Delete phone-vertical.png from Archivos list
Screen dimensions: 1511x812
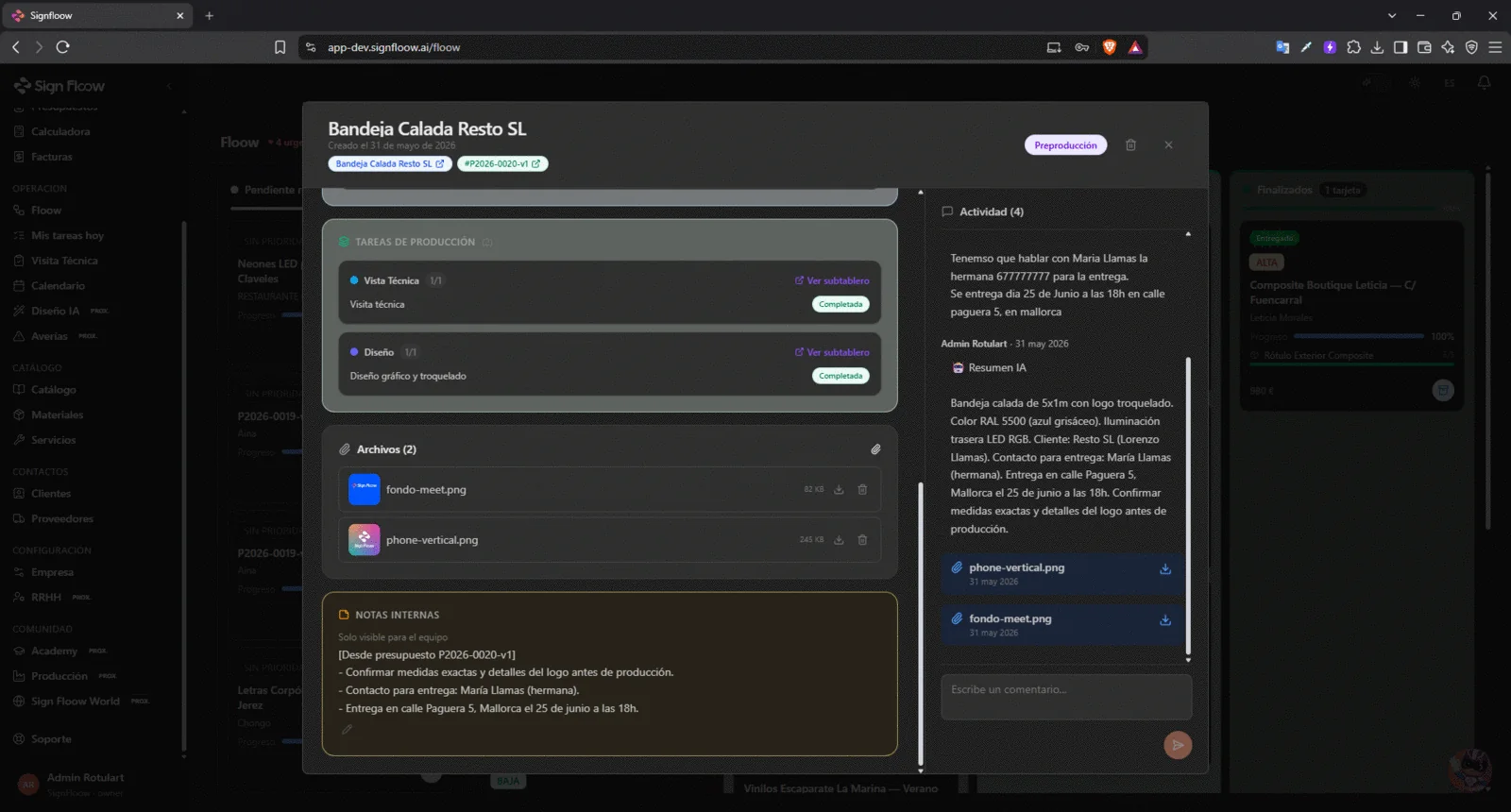click(862, 540)
